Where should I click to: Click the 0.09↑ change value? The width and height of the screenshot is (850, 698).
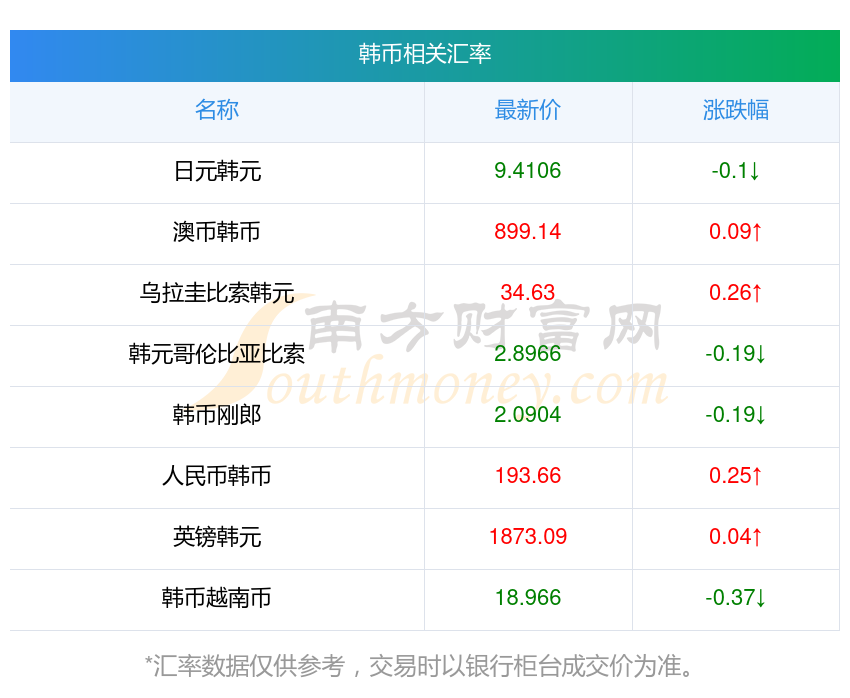point(736,232)
